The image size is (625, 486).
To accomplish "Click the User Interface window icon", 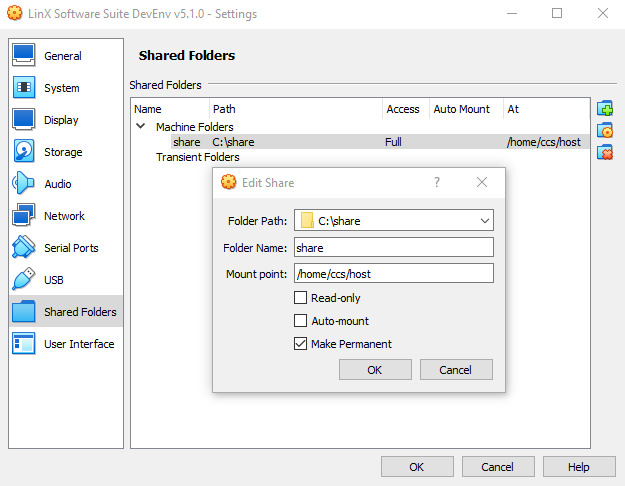I will tap(24, 343).
